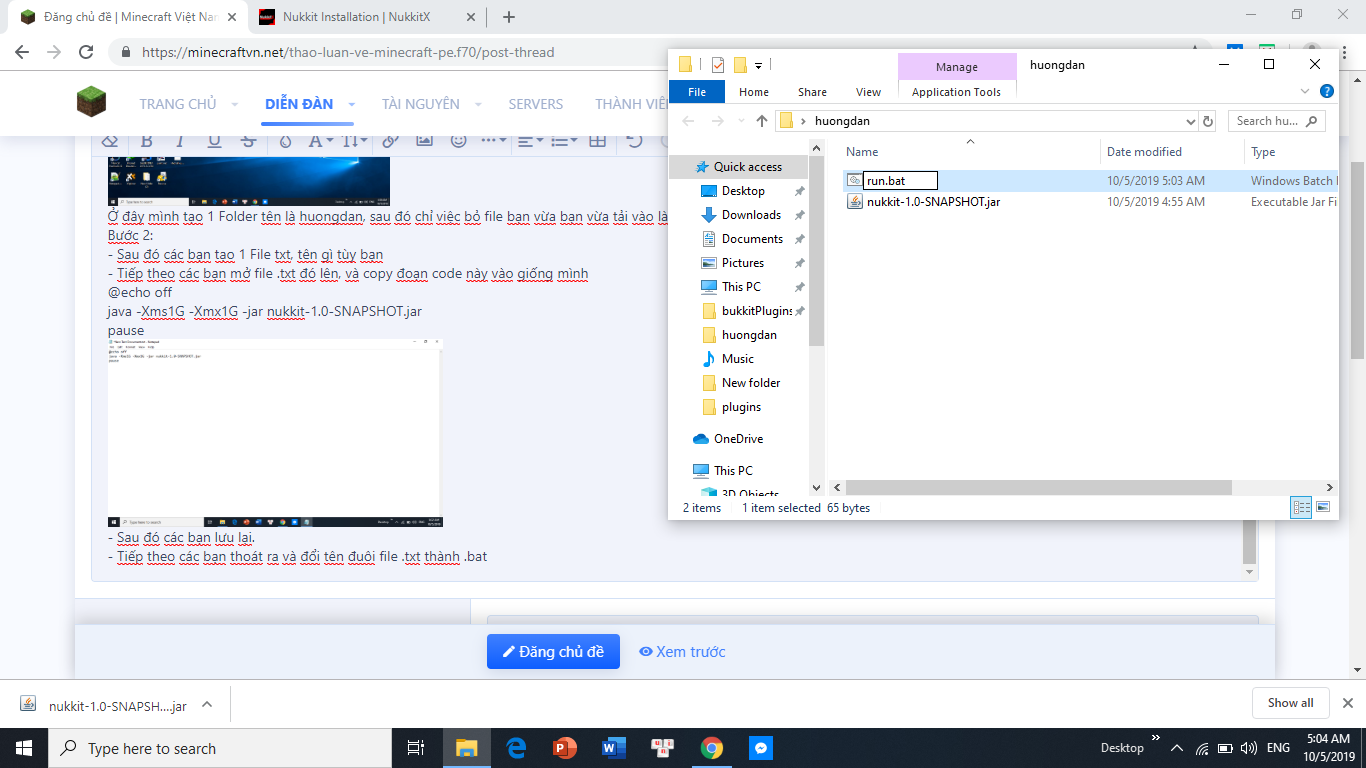This screenshot has width=1366, height=768.
Task: Open the more options ellipsis dropdown
Action: [x=494, y=141]
